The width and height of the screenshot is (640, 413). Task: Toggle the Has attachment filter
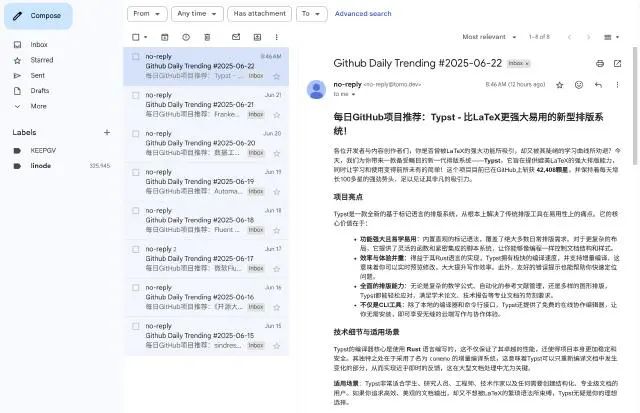(x=260, y=14)
